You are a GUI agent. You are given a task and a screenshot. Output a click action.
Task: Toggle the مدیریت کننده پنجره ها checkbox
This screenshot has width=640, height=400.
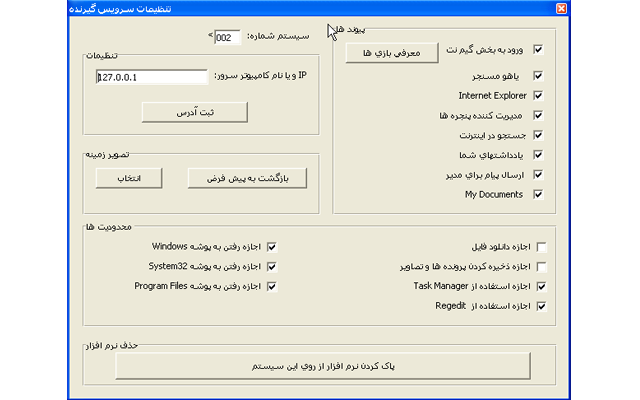click(x=539, y=115)
